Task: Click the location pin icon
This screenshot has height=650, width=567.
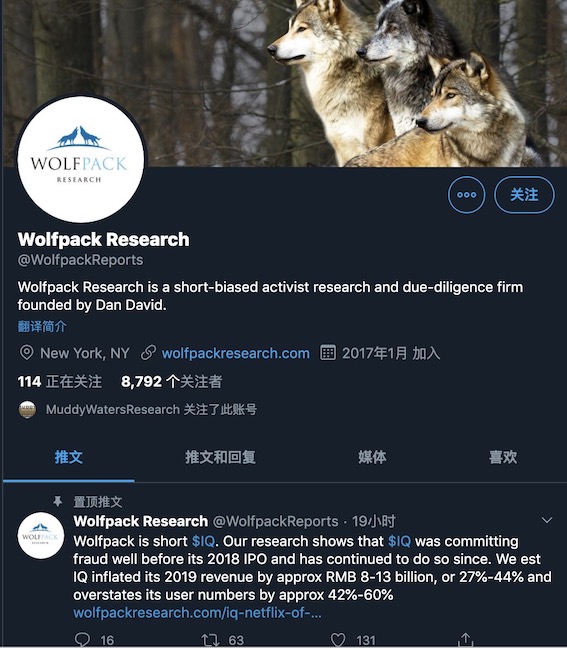Action: coord(27,353)
